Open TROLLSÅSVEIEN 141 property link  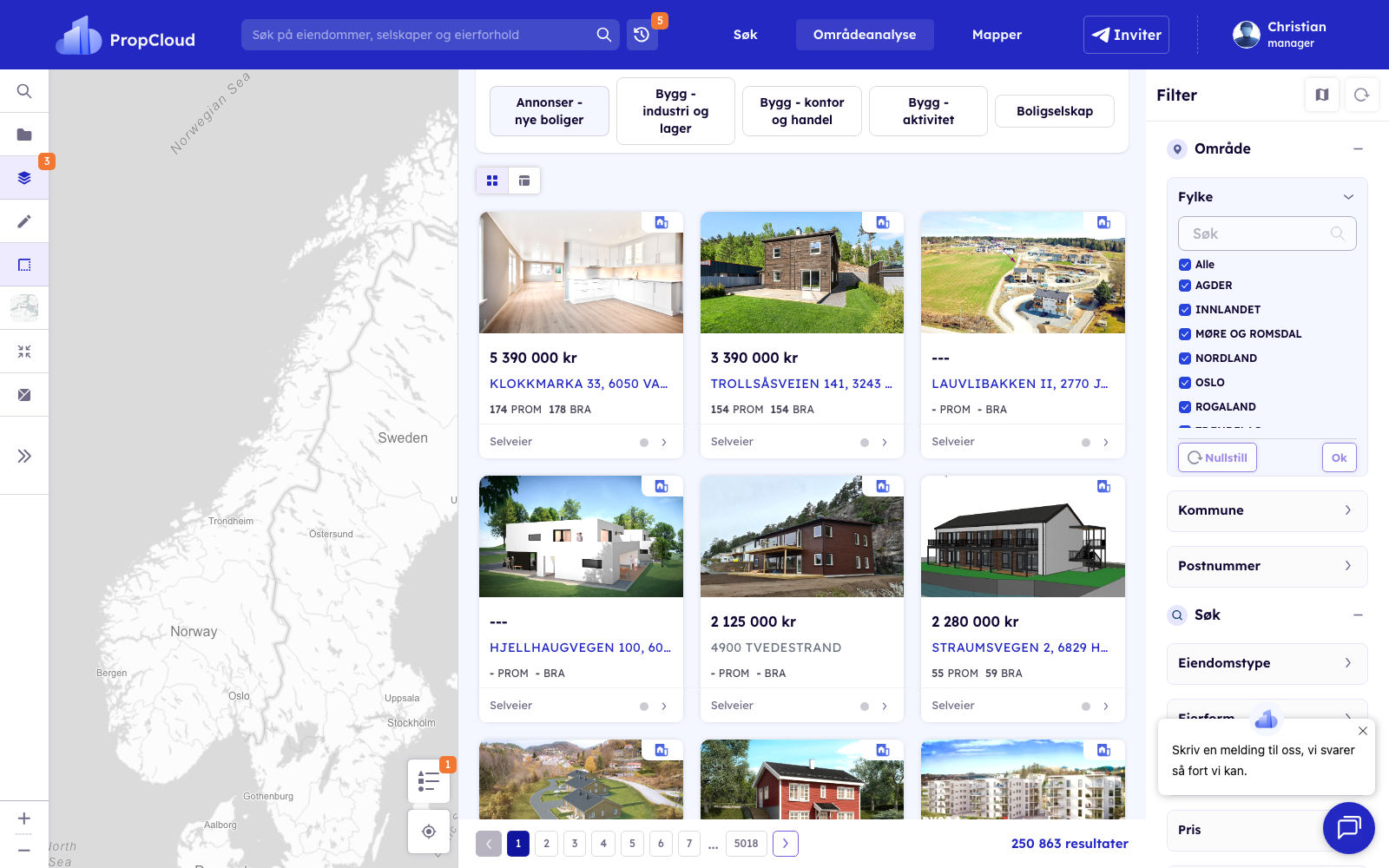(x=801, y=384)
